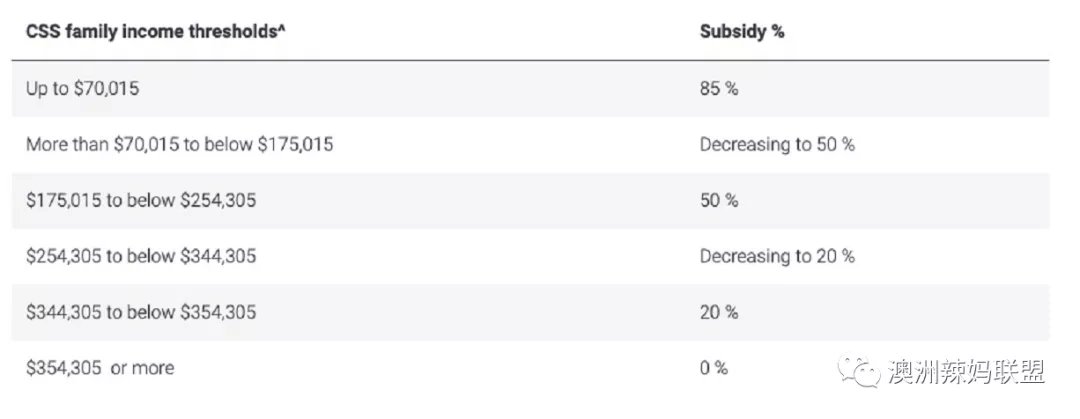The height and width of the screenshot is (419, 1080).
Task: Select the 85 % subsidy cell
Action: click(x=719, y=89)
